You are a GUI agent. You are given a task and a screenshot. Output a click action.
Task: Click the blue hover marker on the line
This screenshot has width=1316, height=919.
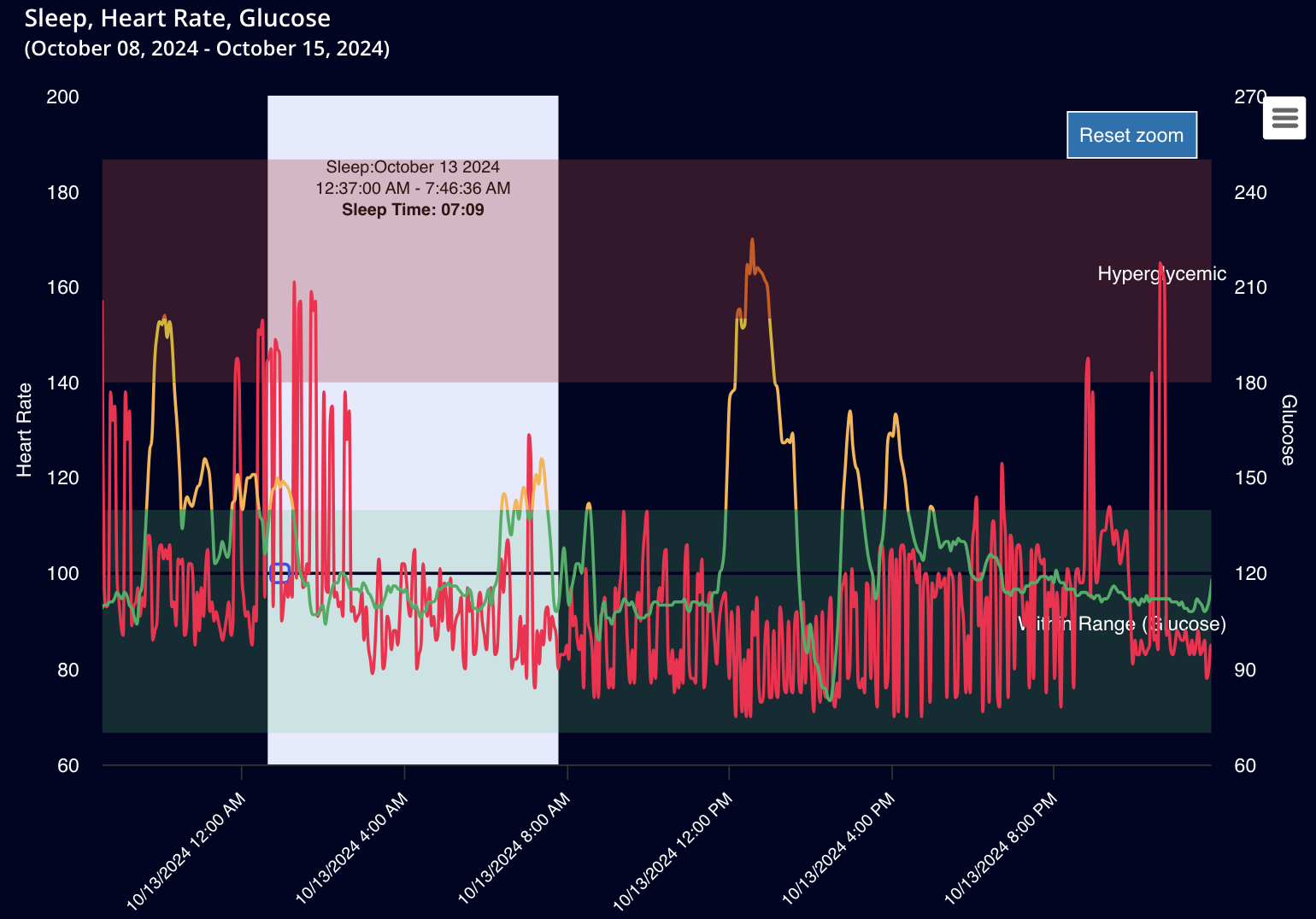tap(279, 573)
